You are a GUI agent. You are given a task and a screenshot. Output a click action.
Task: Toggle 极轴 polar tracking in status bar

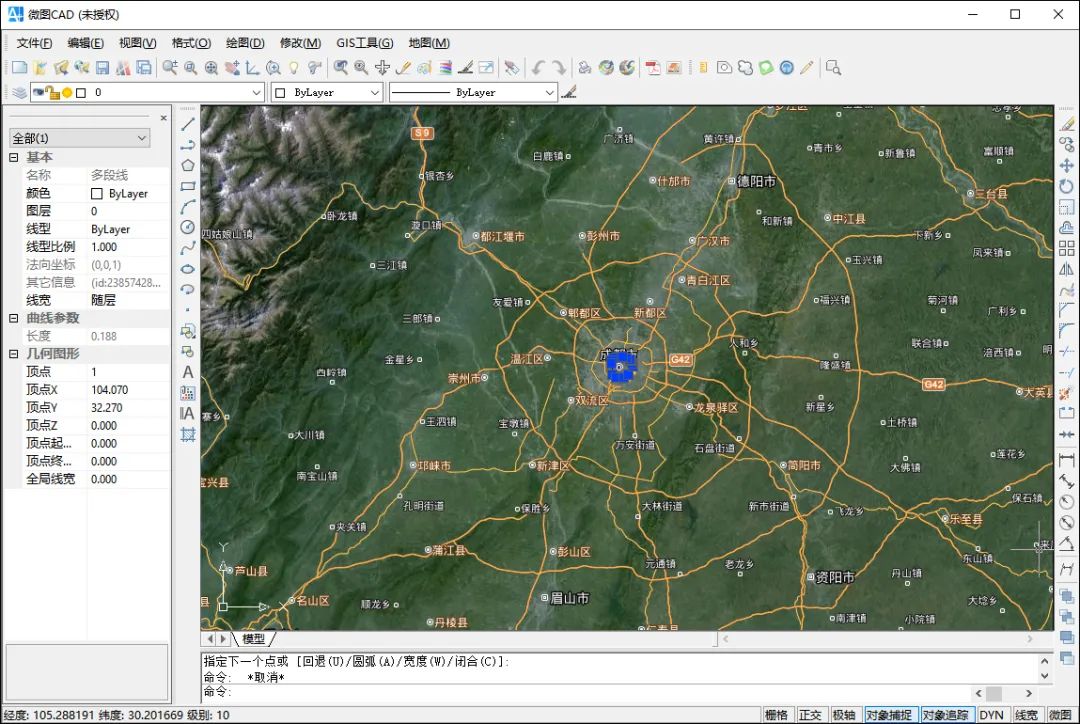click(x=844, y=715)
